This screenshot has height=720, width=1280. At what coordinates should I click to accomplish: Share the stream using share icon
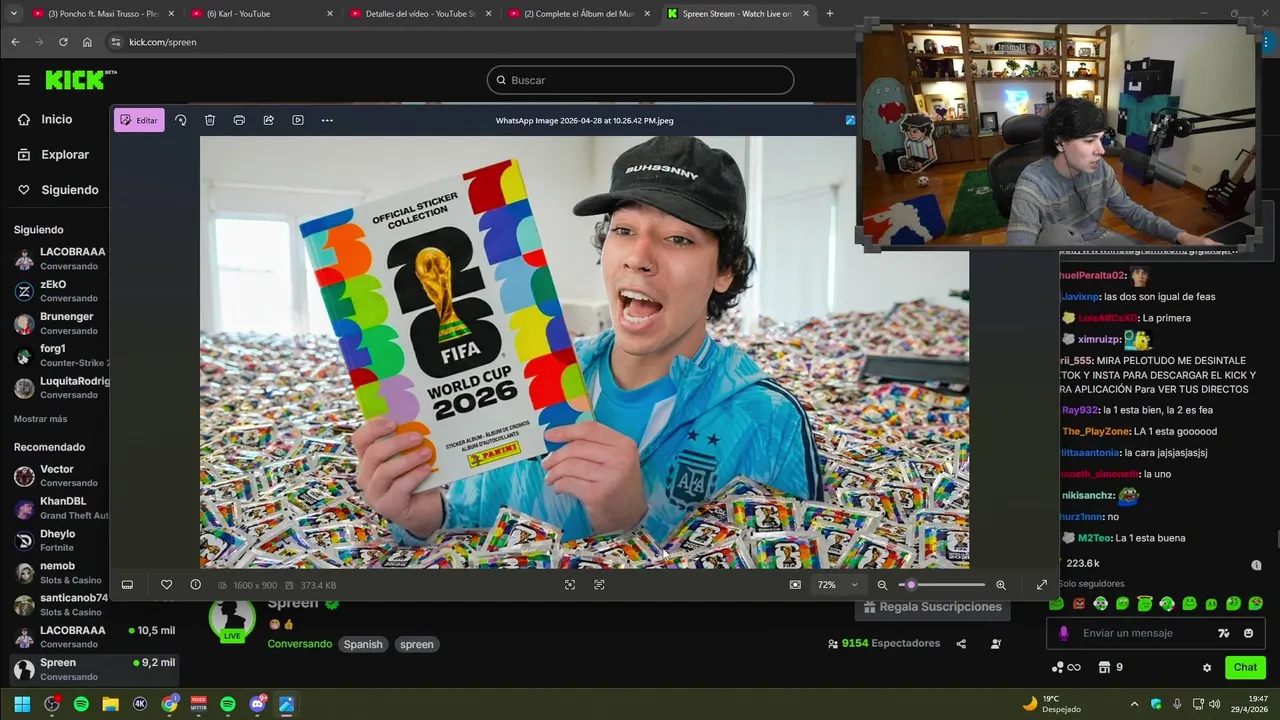[961, 644]
